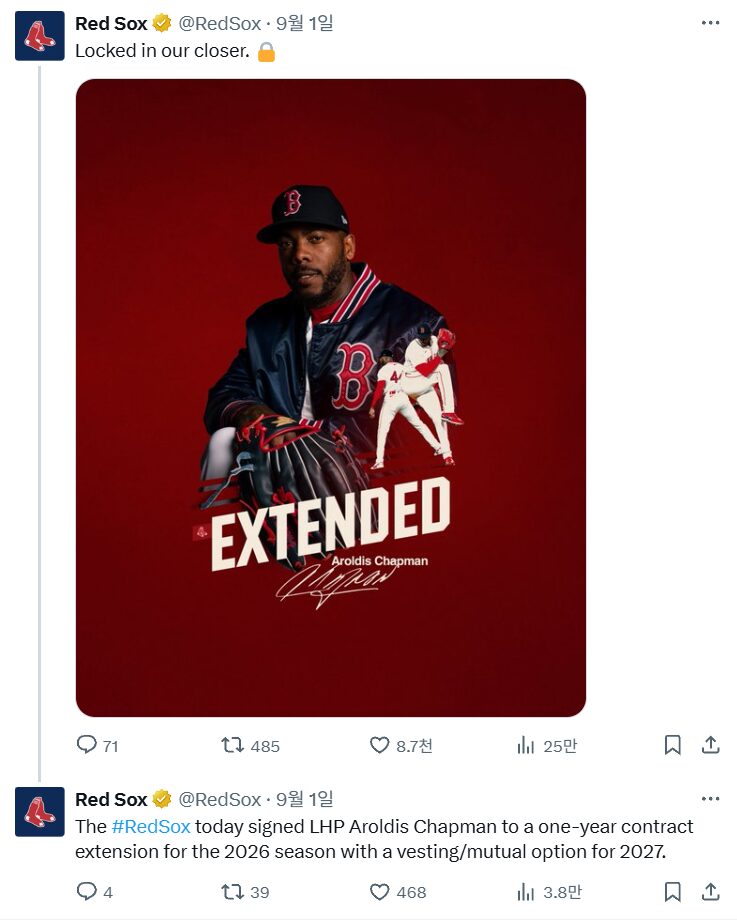The height and width of the screenshot is (922, 737).
Task: Bookmark the 'Locked in our closer' tweet
Action: pos(672,745)
